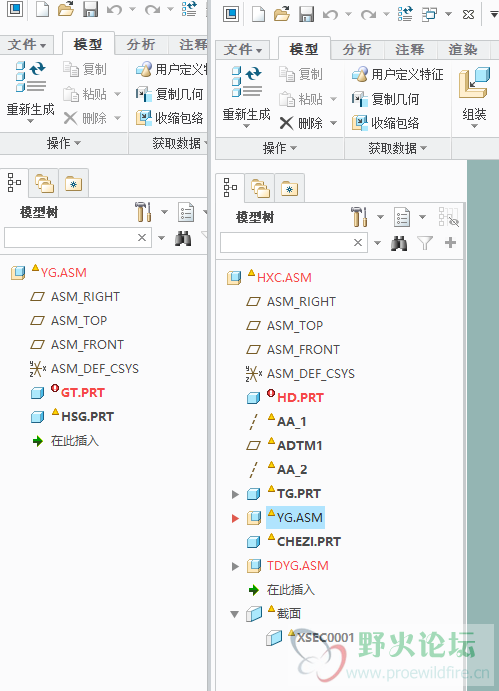Click binoculars find icon in right tree
This screenshot has width=499, height=691.
tap(399, 243)
